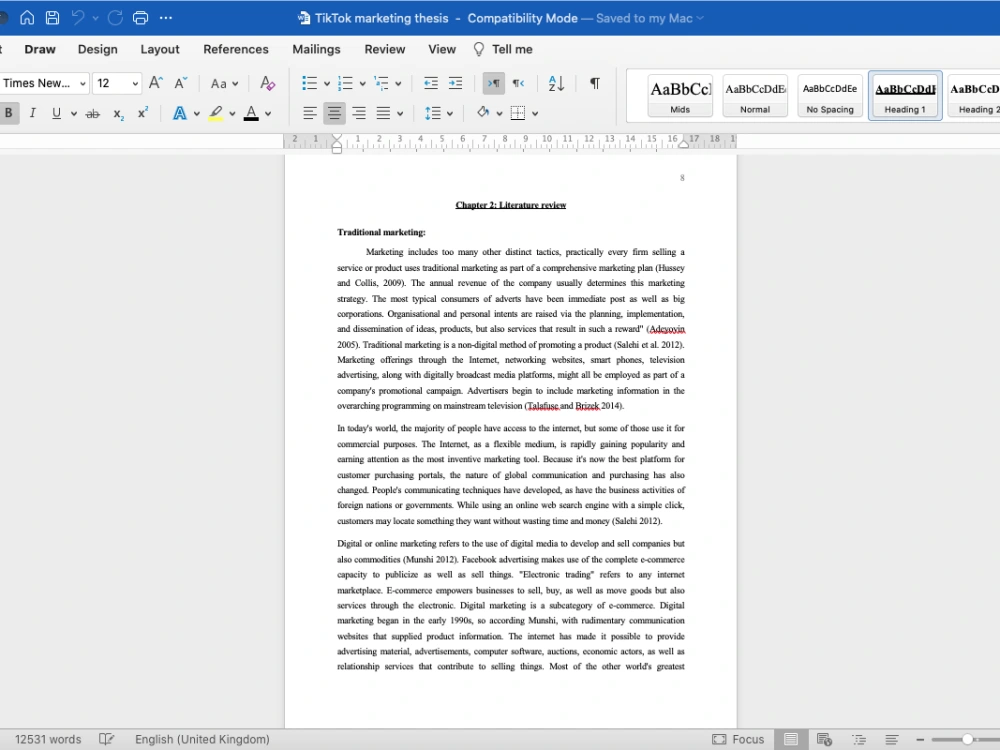
Task: Save the document with the disk icon
Action: [52, 18]
